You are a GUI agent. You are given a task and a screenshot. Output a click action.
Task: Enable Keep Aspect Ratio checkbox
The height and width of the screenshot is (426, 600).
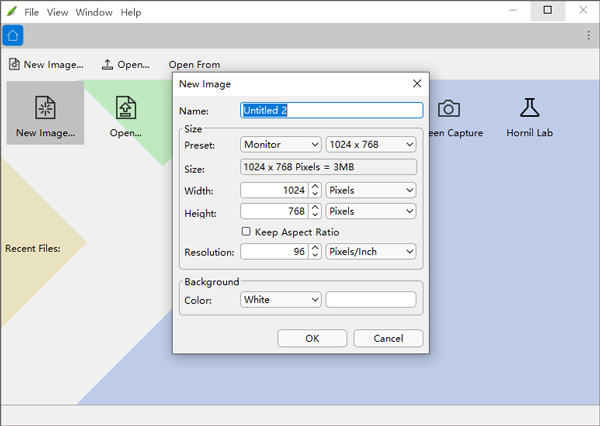(247, 232)
